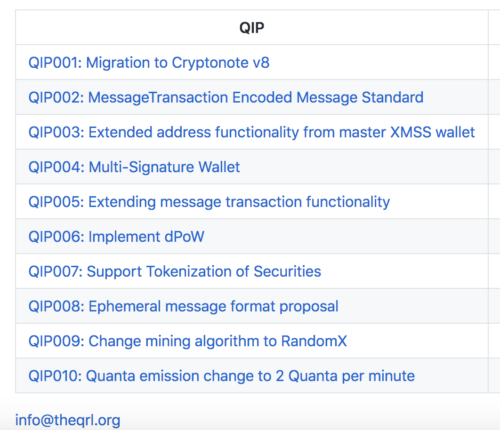Go to QIP009 Change mining algorithm to RandomX
The width and height of the screenshot is (500, 430).
[x=187, y=341]
